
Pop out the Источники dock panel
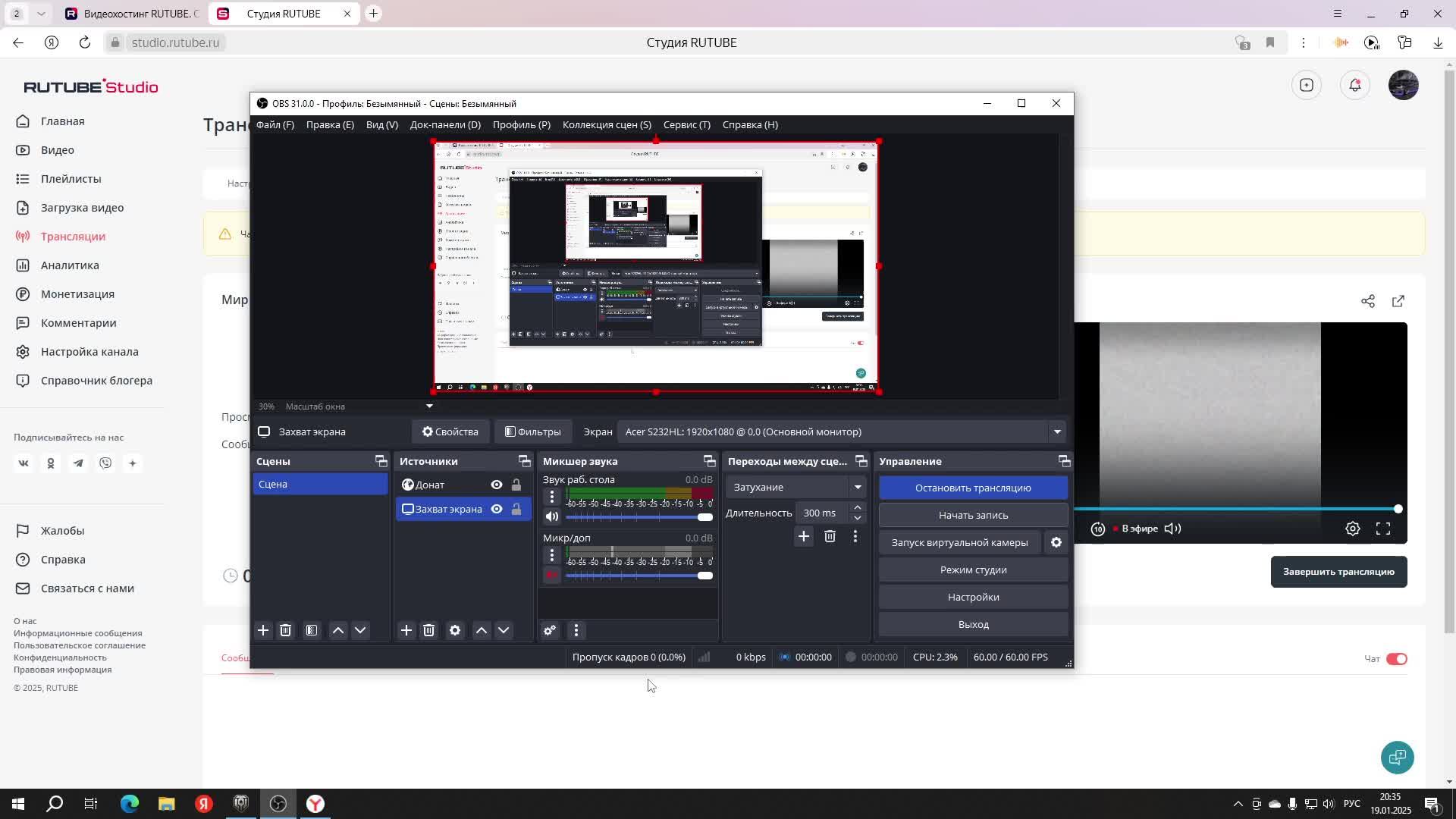524,461
